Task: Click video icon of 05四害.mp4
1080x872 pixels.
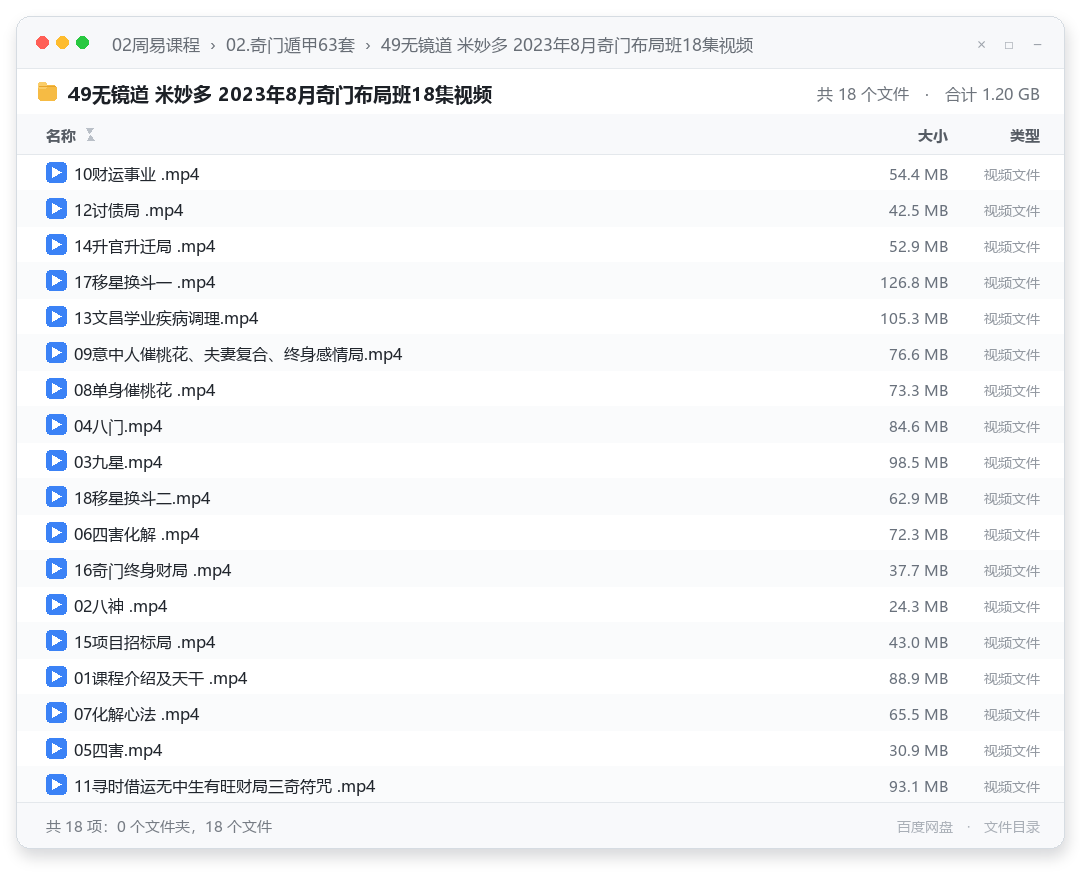Action: click(x=56, y=749)
